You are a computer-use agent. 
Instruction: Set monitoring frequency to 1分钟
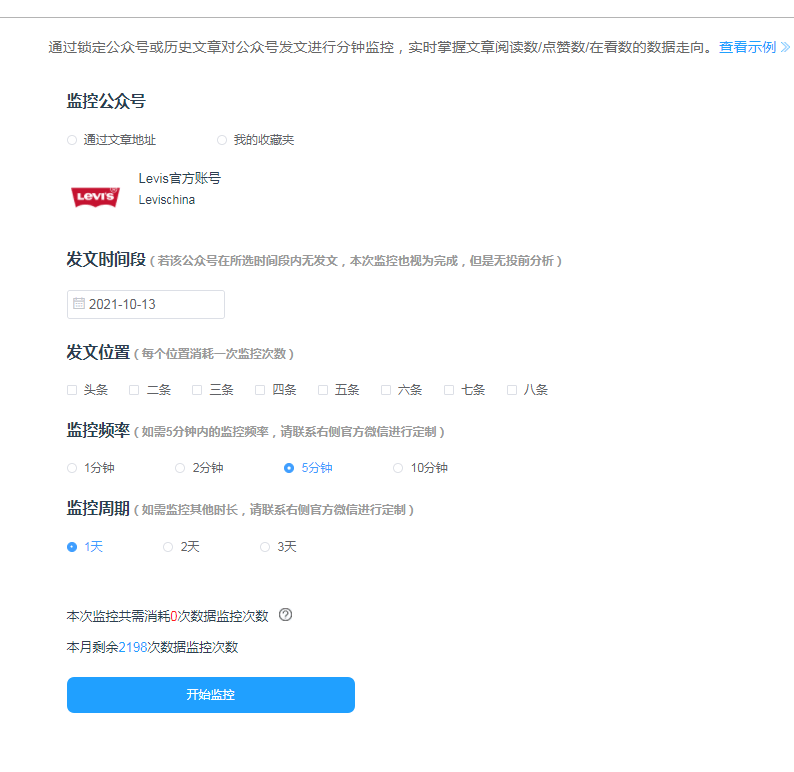(72, 468)
